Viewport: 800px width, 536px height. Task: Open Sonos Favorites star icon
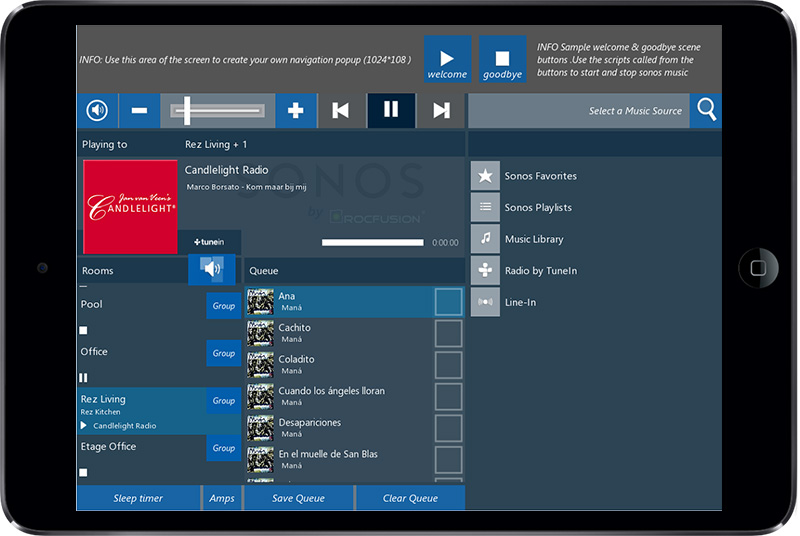point(485,176)
